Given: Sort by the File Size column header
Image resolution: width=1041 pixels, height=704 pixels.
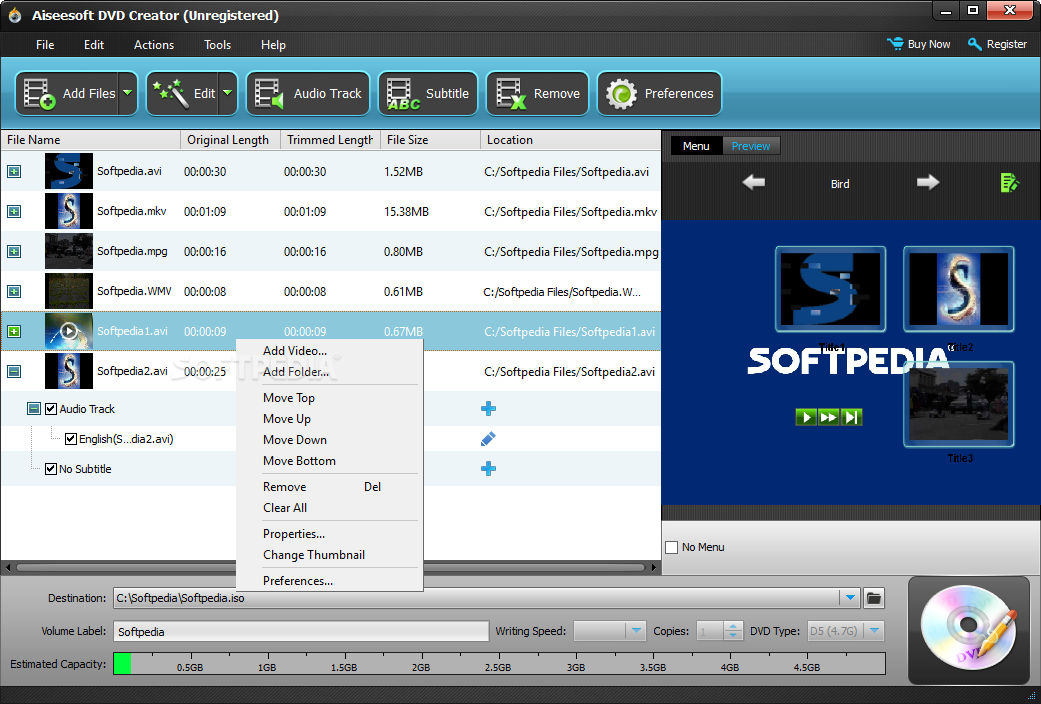Looking at the screenshot, I should 430,139.
